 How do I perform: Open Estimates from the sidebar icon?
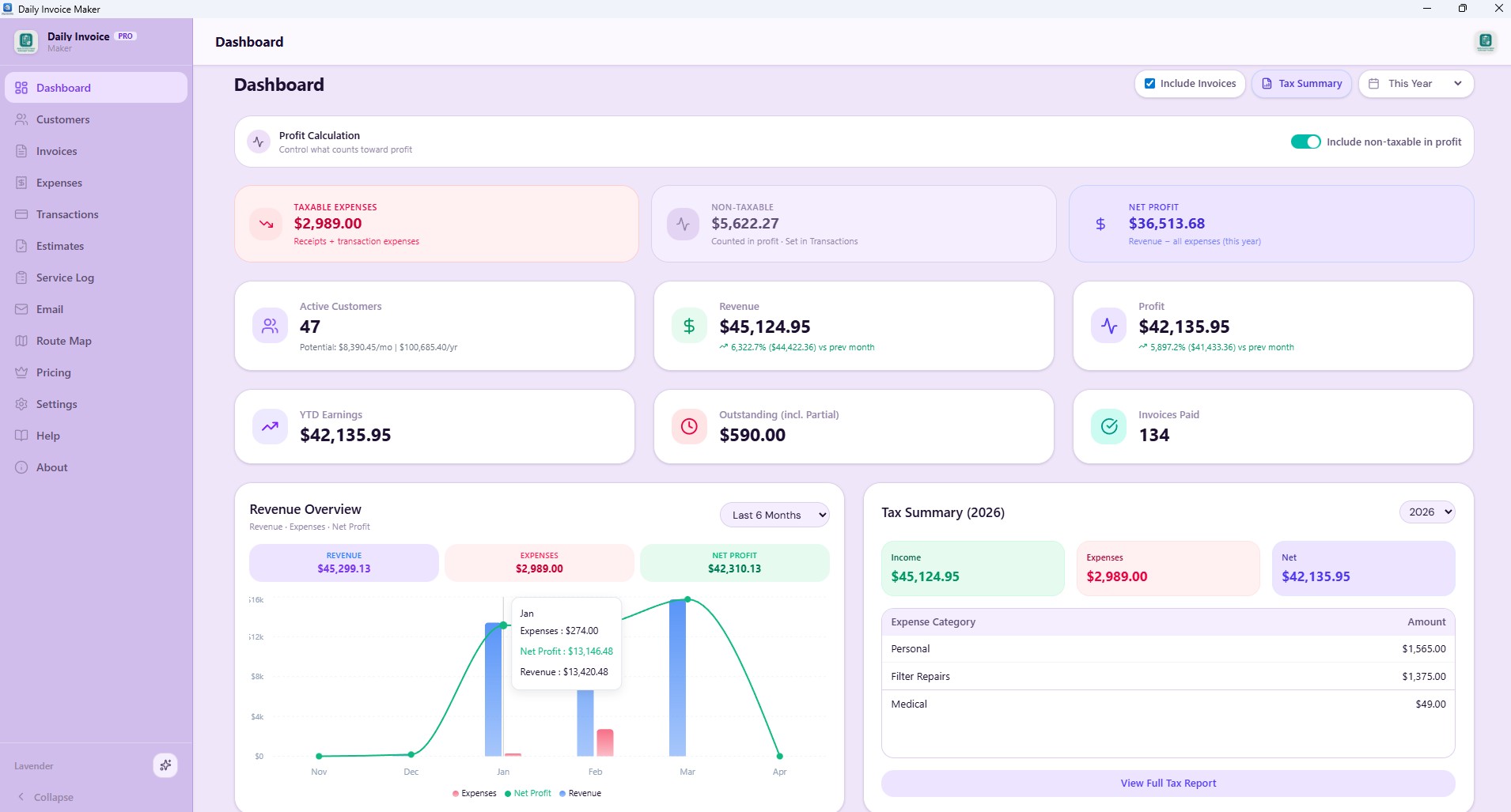(x=21, y=246)
